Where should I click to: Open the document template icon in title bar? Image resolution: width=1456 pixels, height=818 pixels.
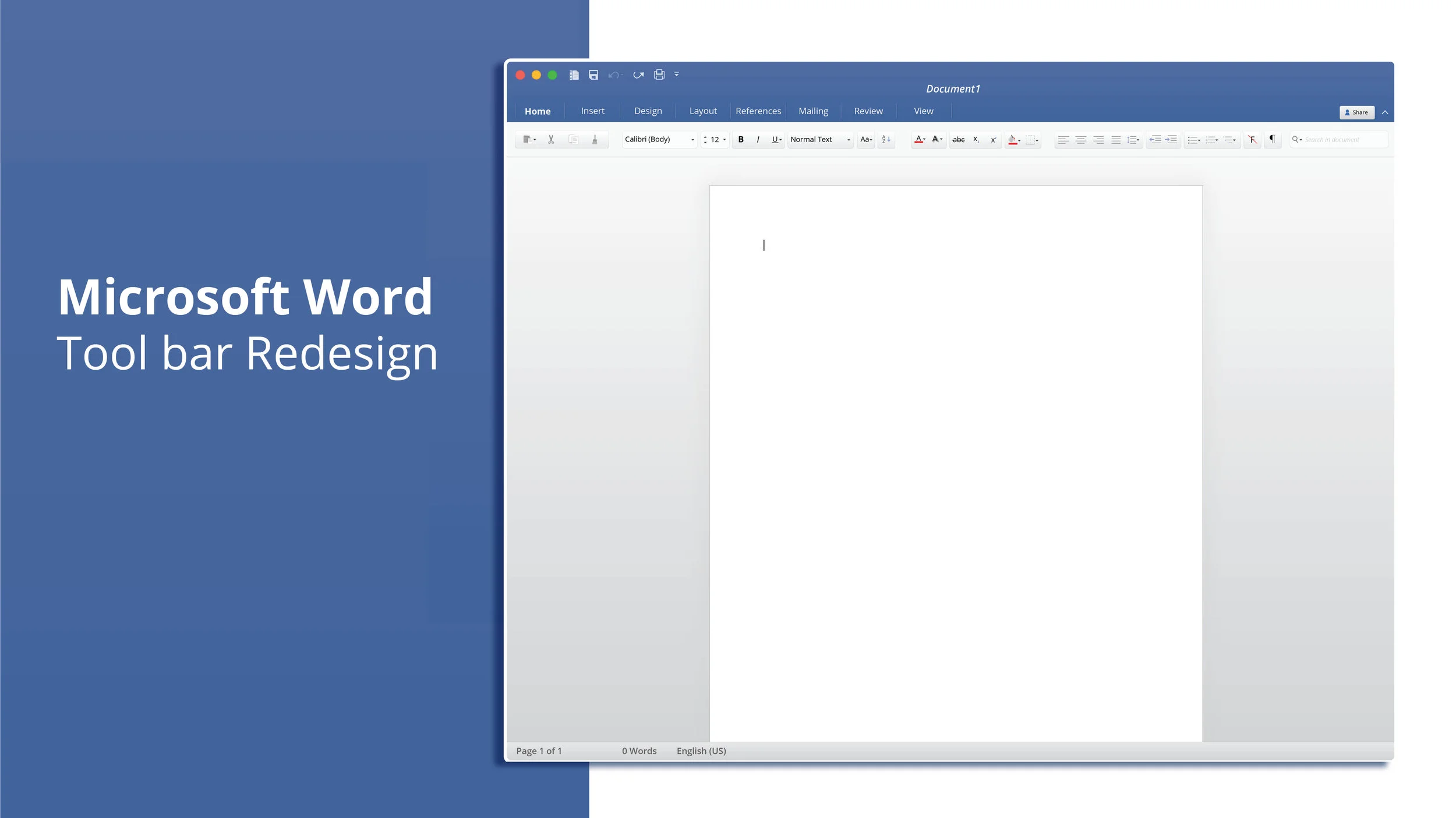[574, 75]
